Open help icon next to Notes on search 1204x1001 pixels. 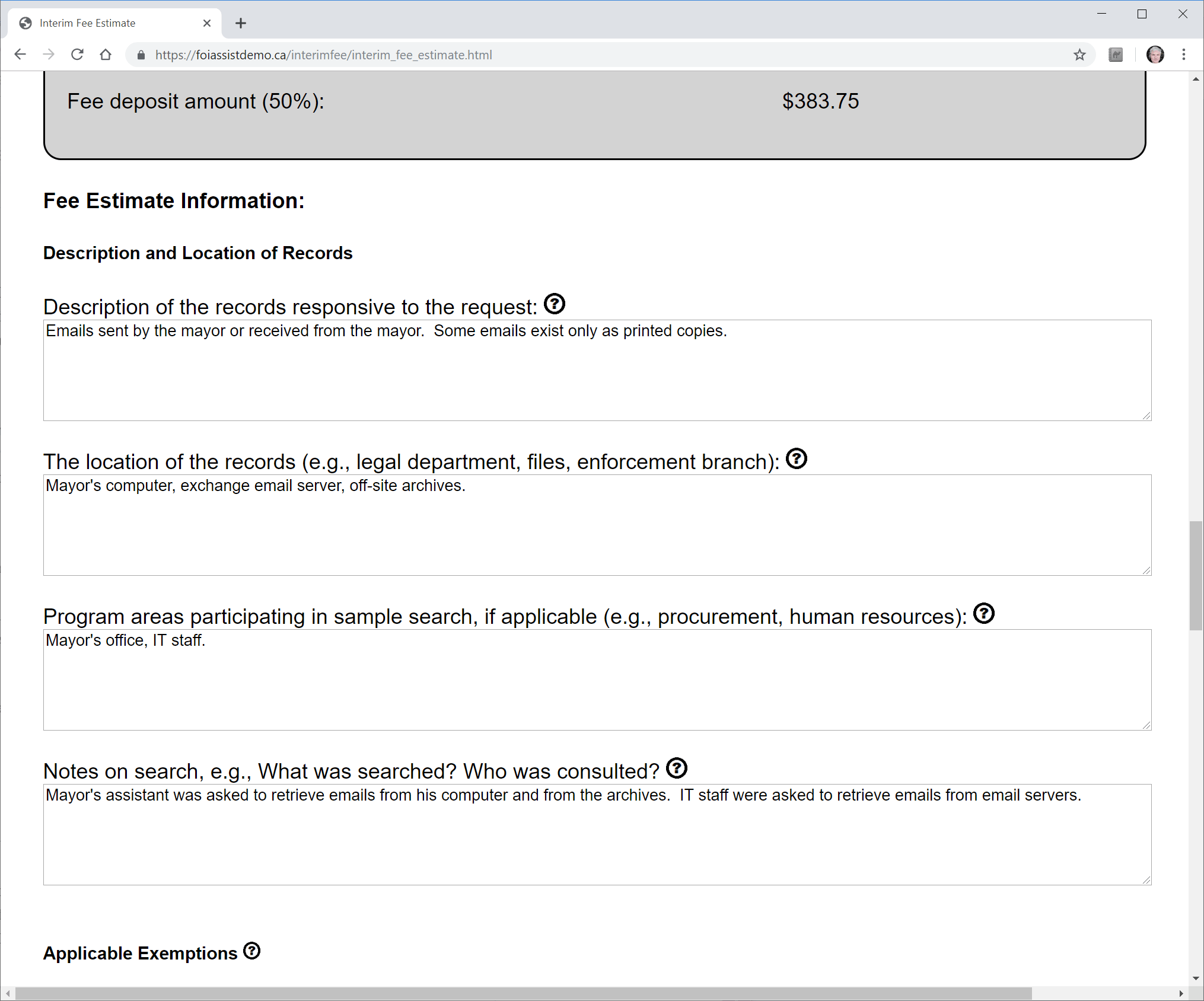tap(676, 769)
